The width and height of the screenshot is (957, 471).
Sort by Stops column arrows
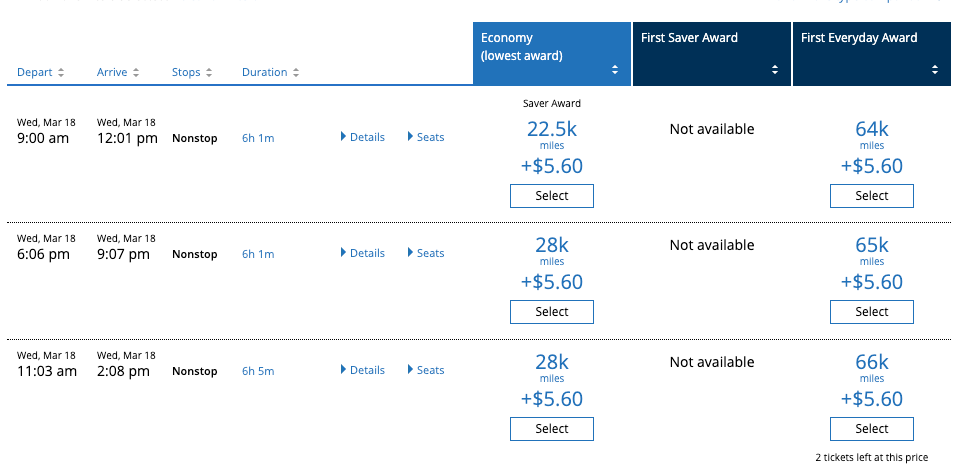pos(209,73)
